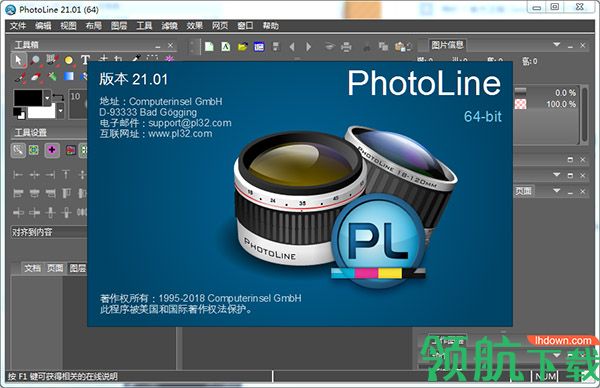
Task: Click the vertical scrollbar in right panel
Action: tap(584, 115)
